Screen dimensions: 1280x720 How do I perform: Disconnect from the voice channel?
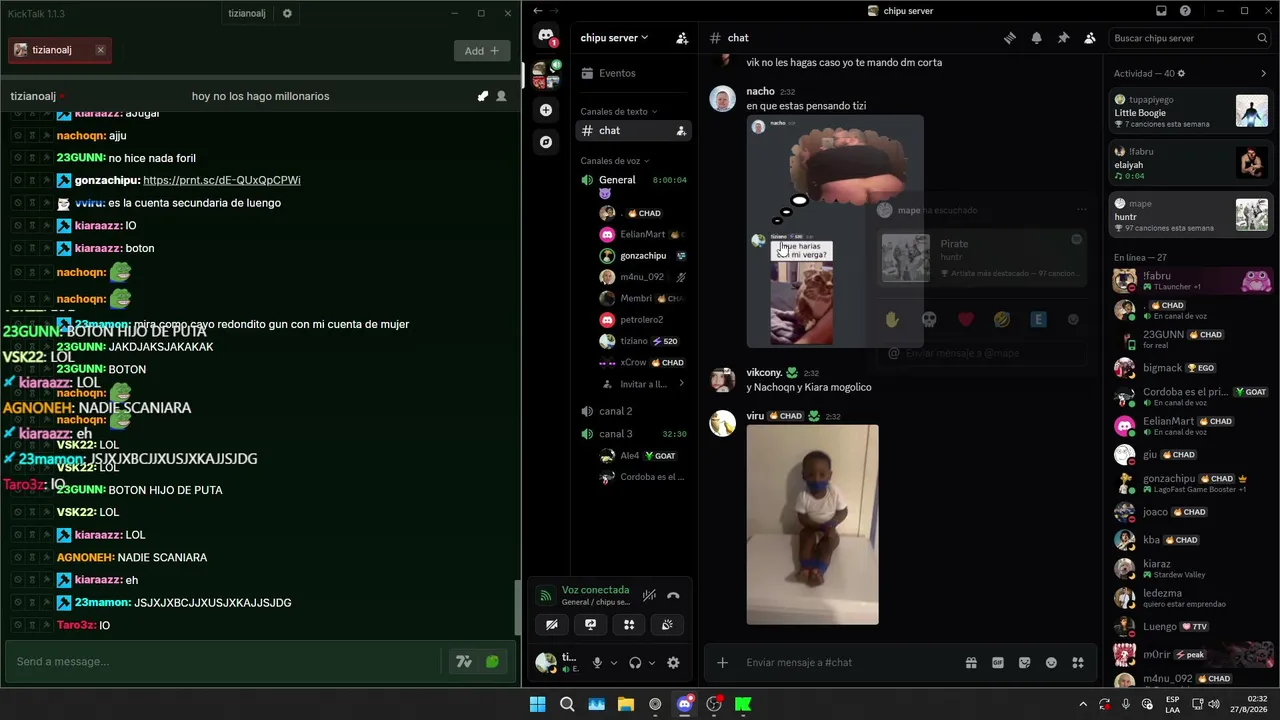click(673, 595)
